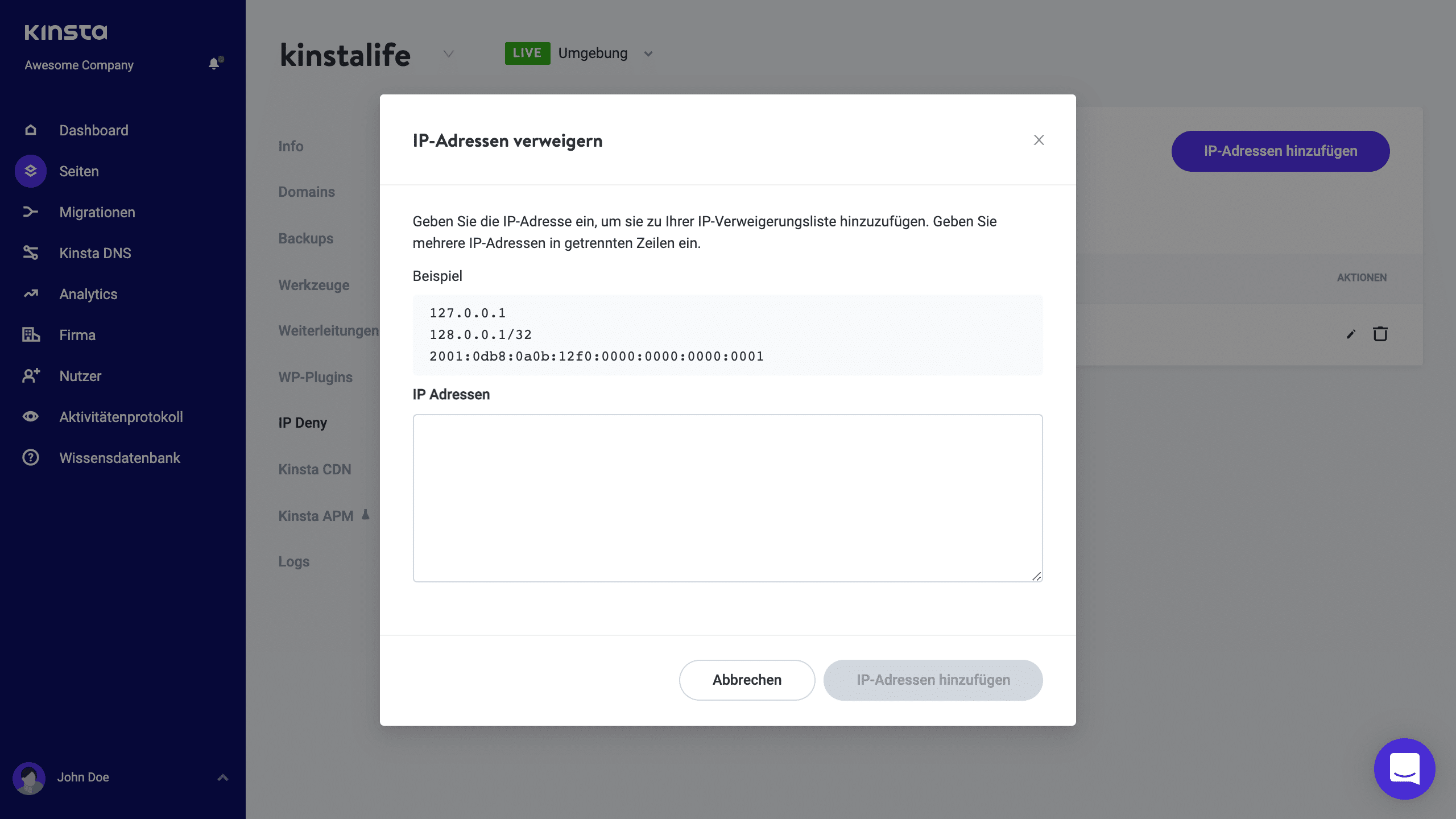Click the Abbrechen button
The image size is (1456, 819).
[747, 680]
